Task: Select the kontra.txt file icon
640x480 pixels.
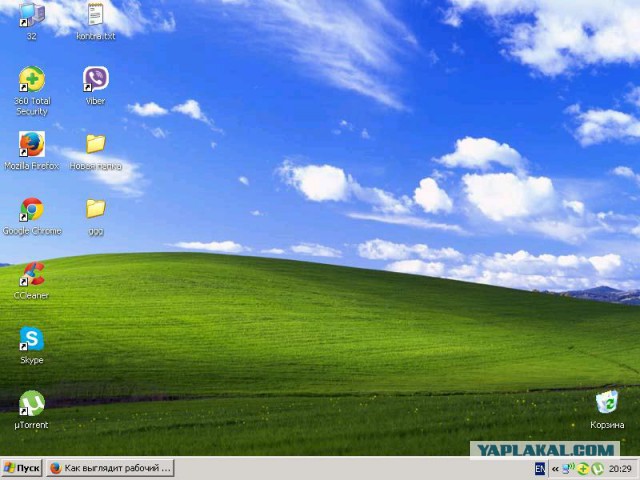Action: 96,15
